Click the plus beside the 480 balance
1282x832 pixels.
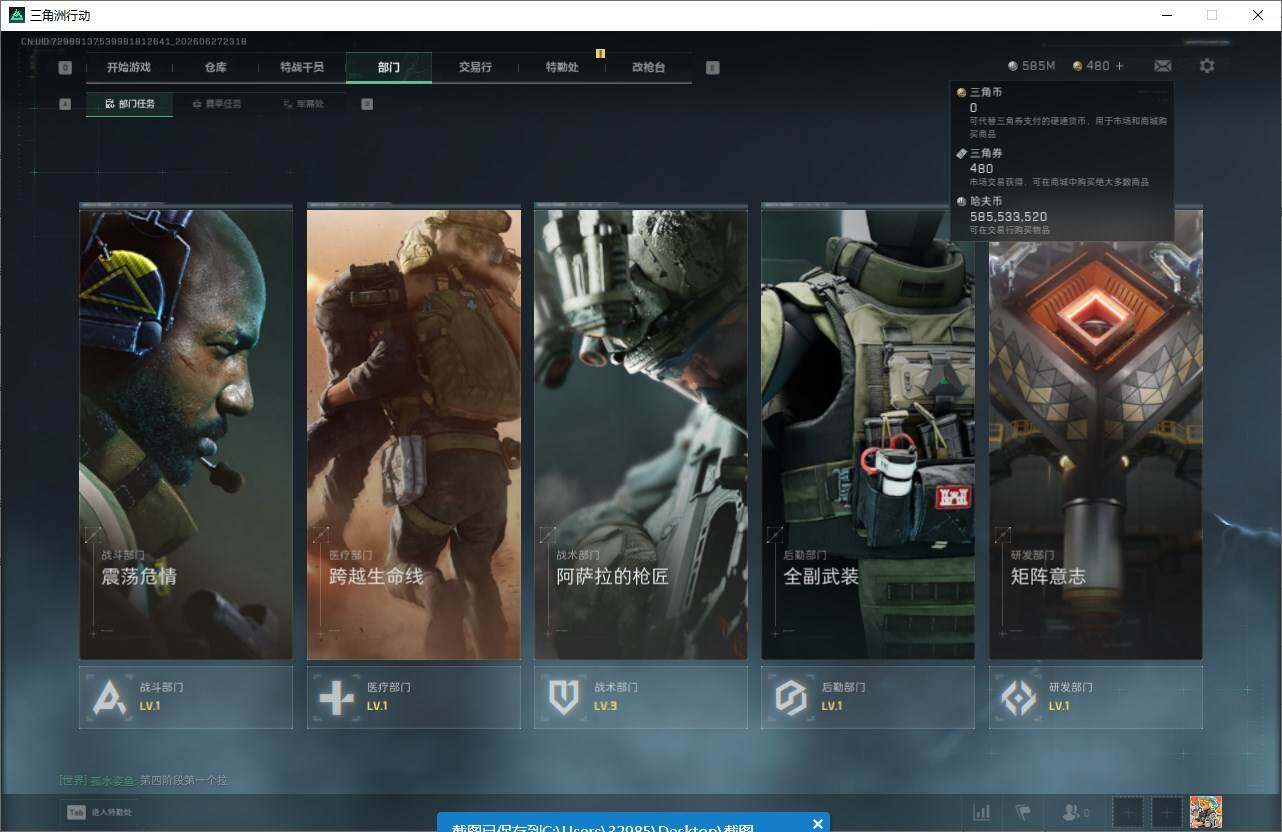click(x=1119, y=66)
